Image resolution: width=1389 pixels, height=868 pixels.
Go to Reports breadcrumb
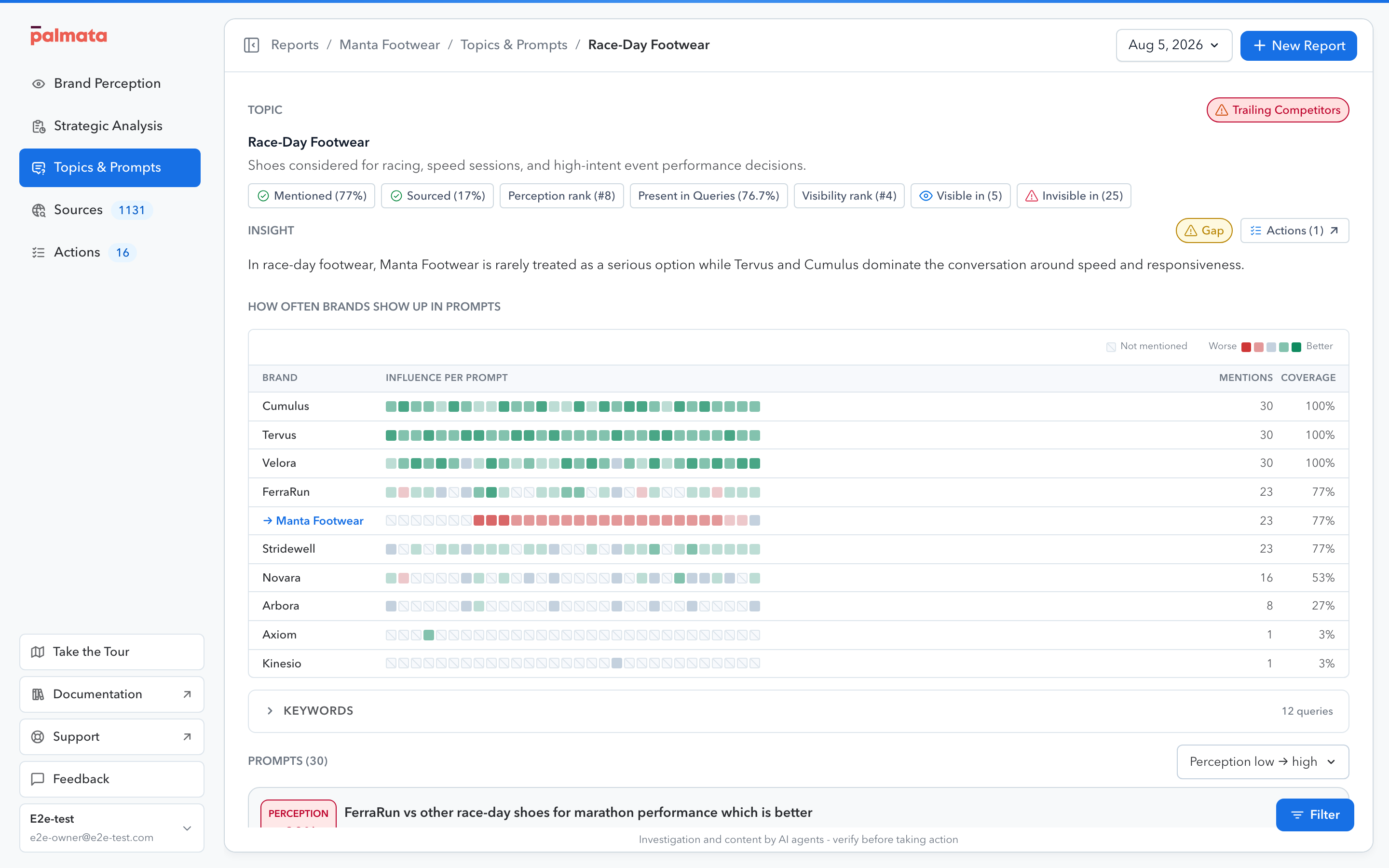[x=295, y=45]
